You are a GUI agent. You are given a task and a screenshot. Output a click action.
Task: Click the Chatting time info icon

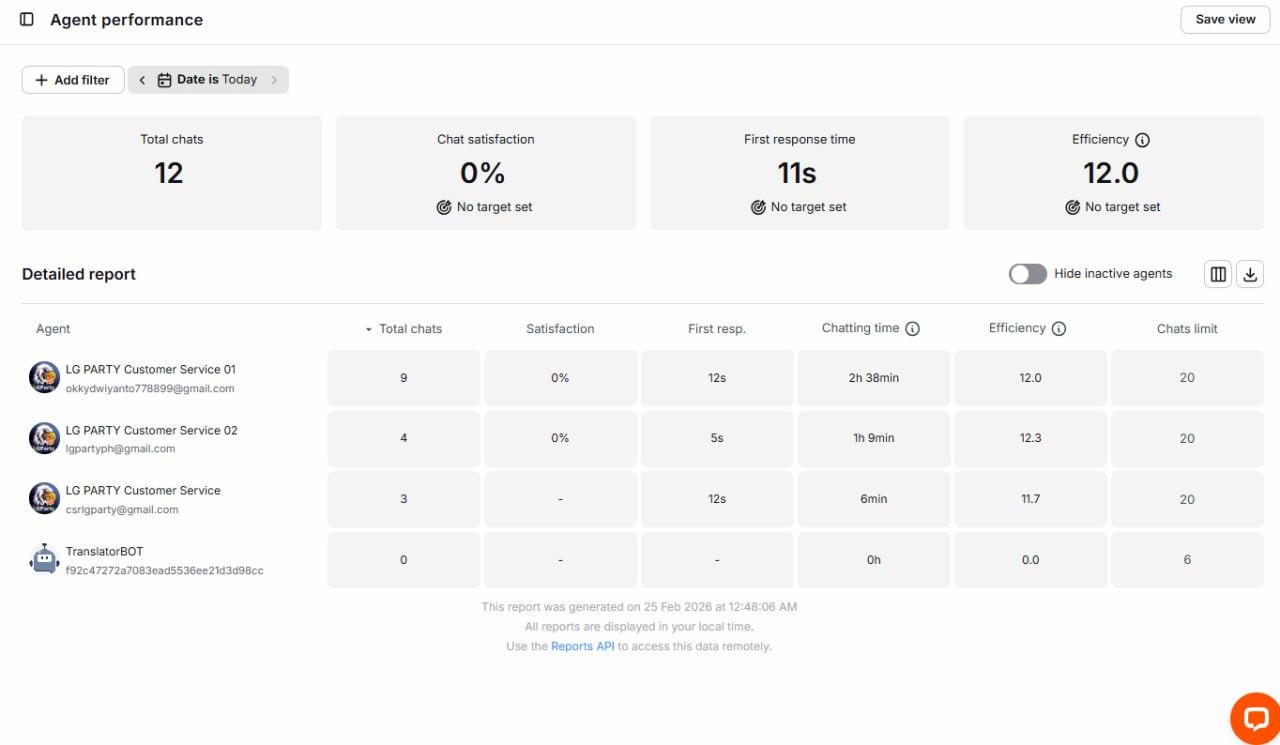coord(912,328)
